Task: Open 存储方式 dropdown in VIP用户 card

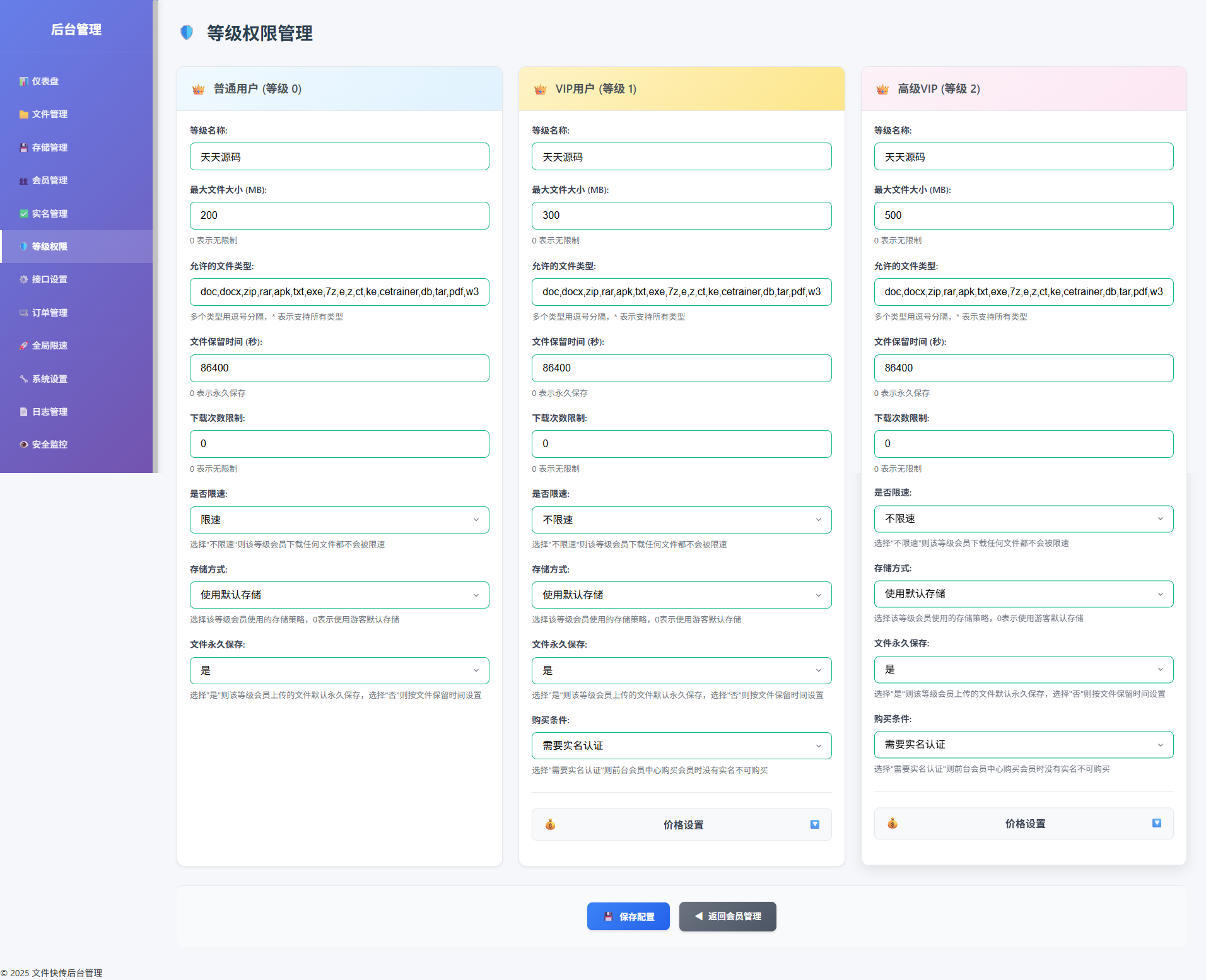Action: point(681,595)
